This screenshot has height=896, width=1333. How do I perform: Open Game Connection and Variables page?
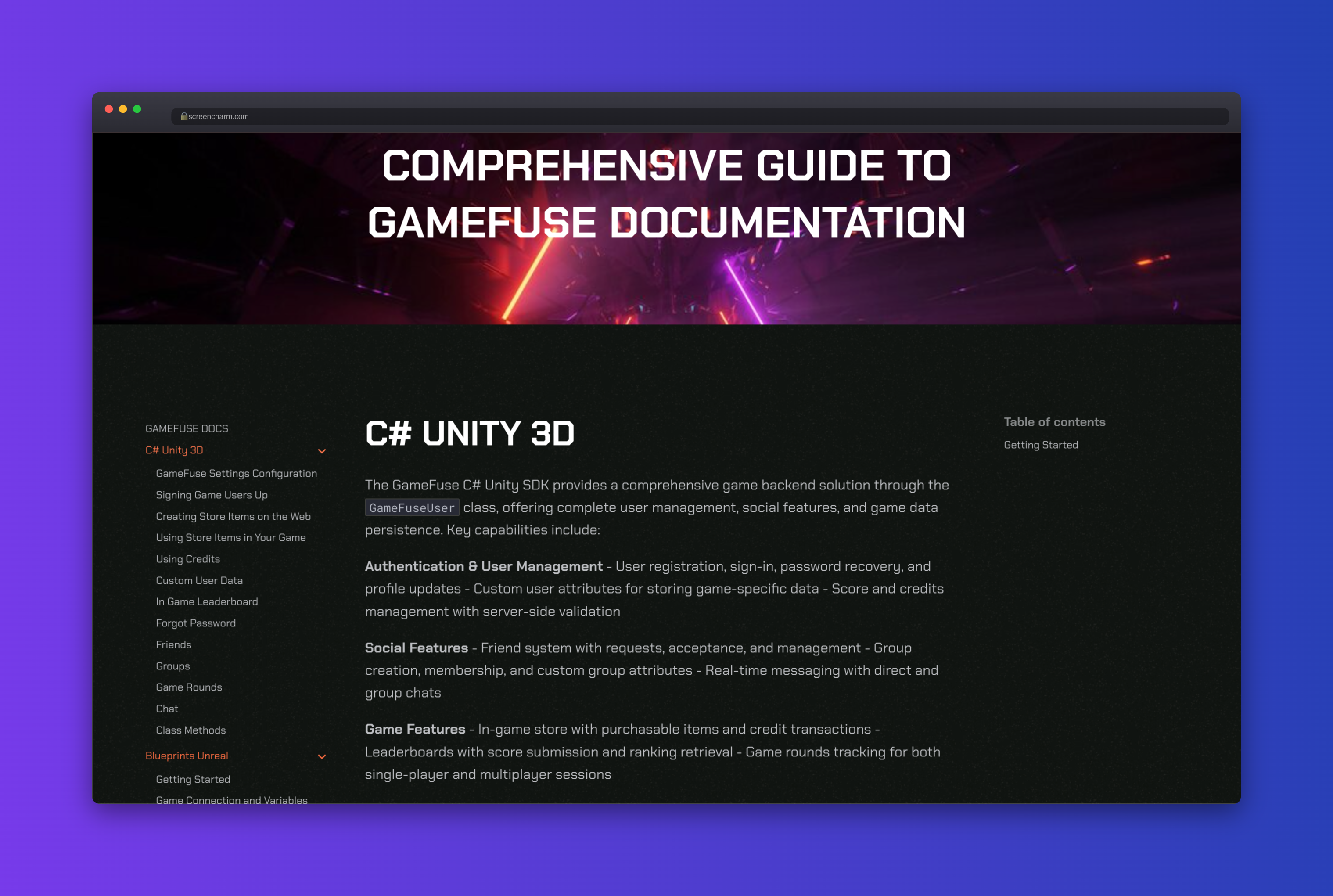pyautogui.click(x=231, y=799)
